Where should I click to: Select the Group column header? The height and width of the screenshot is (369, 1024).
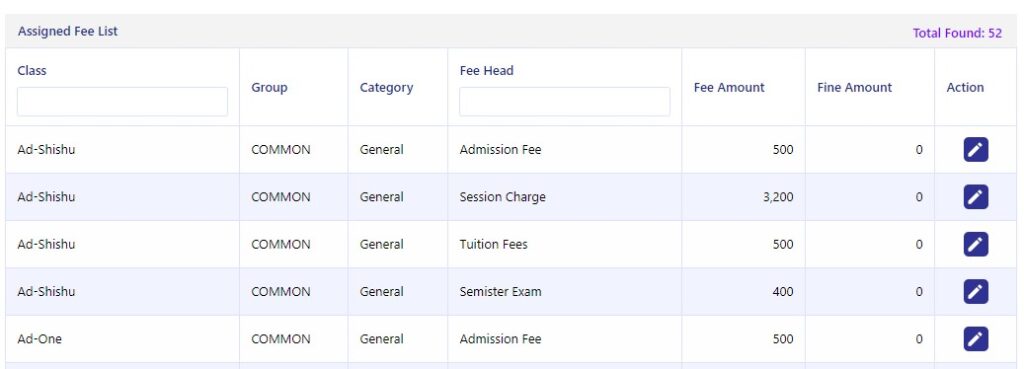(x=269, y=88)
